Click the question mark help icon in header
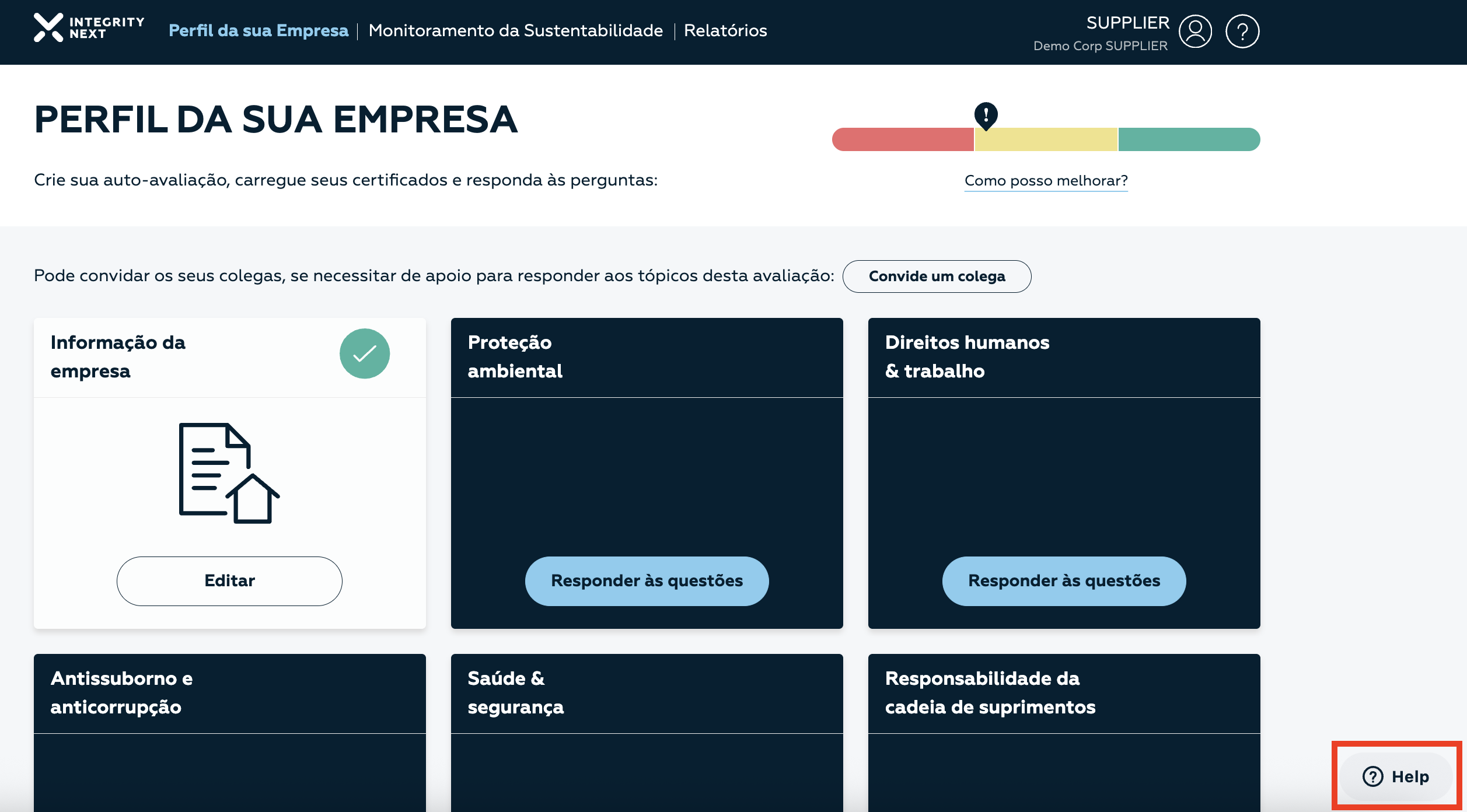The width and height of the screenshot is (1467, 812). coord(1242,31)
